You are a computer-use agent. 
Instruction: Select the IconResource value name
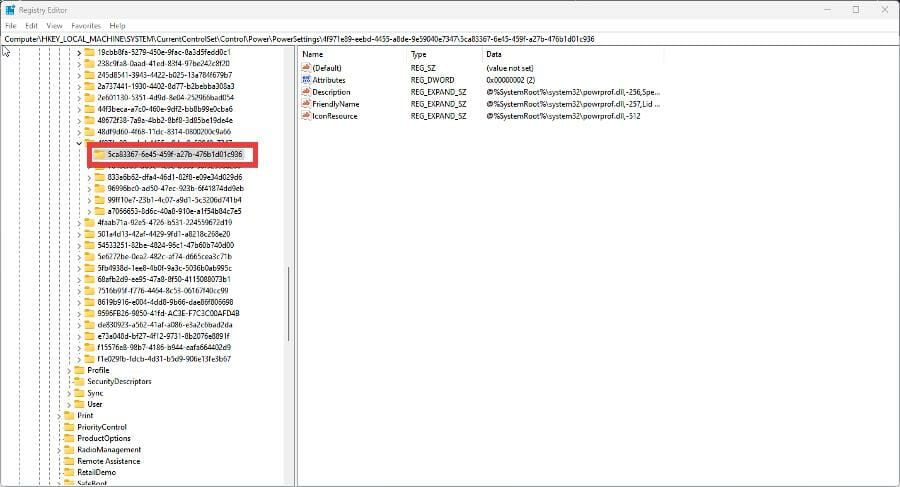point(335,116)
